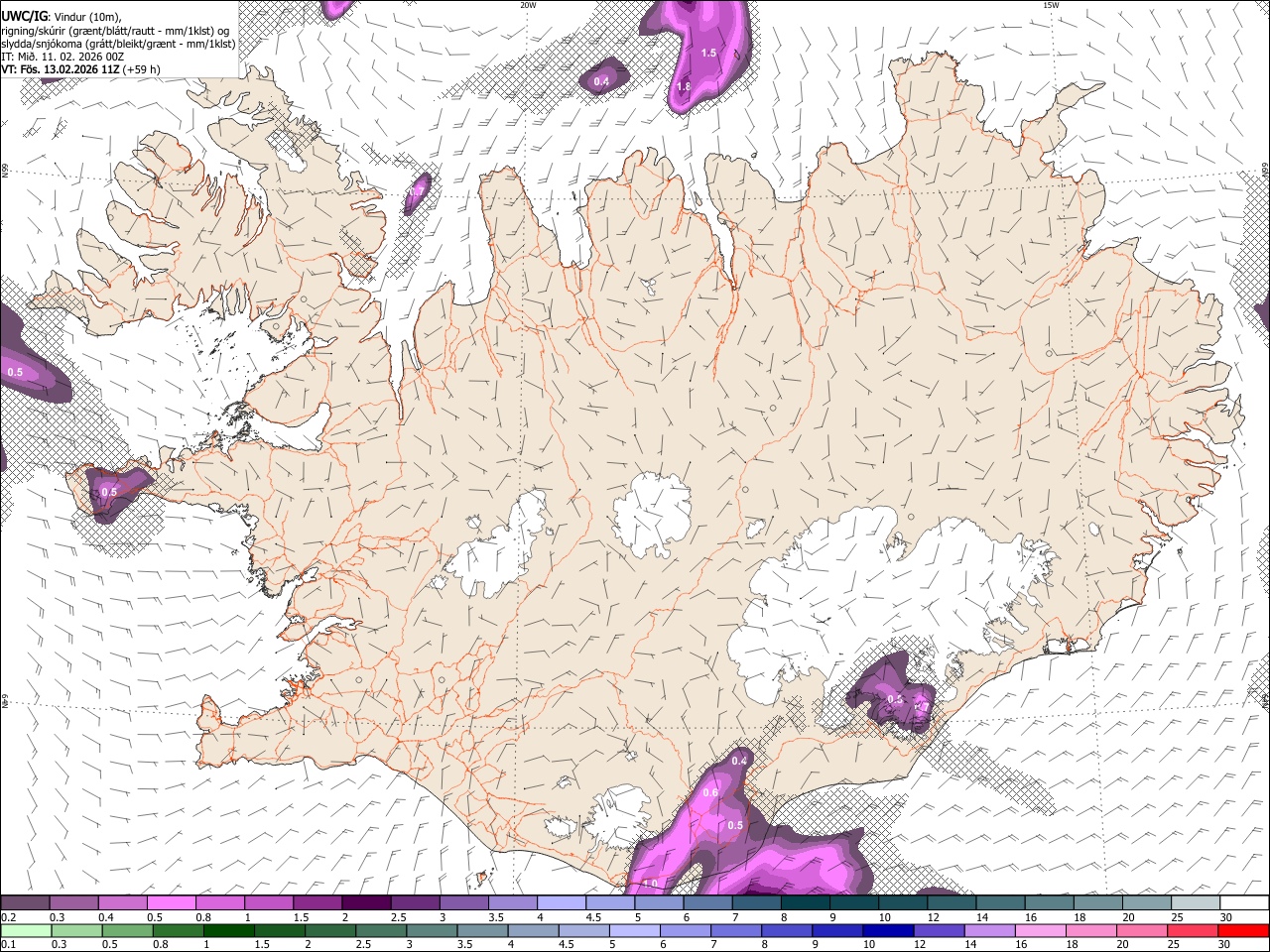This screenshot has height=952, width=1270.
Task: Select top legend swatch between 4 and 4.5
Action: 562,903
